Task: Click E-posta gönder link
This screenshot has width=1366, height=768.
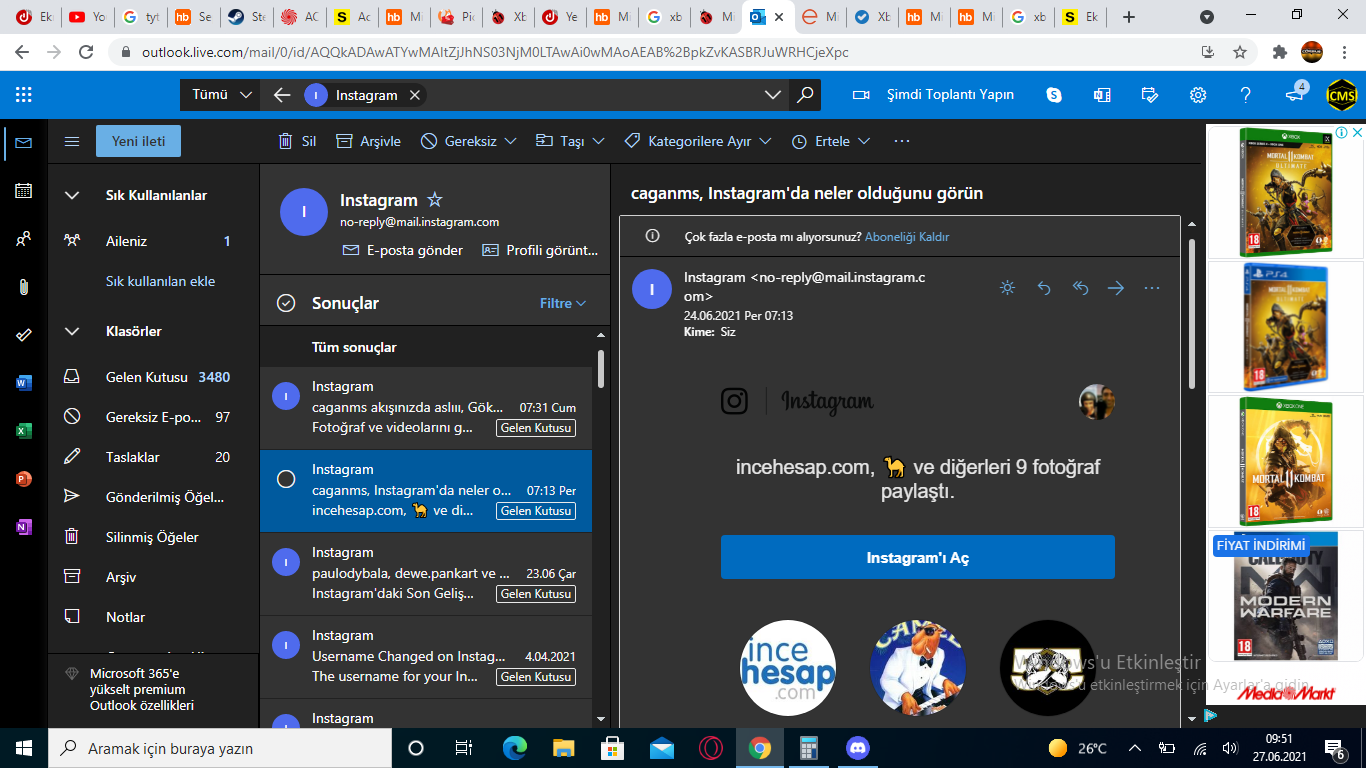Action: 403,250
